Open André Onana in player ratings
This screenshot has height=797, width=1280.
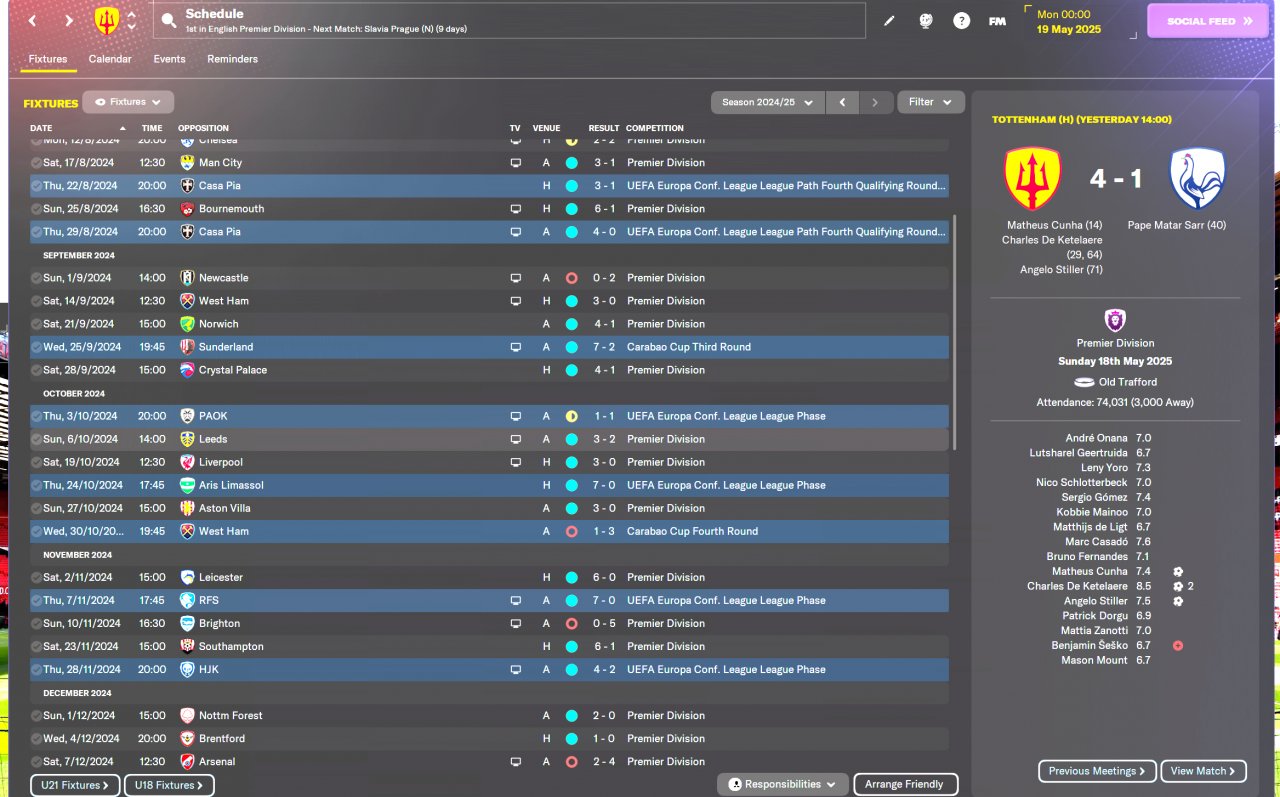coord(1097,438)
